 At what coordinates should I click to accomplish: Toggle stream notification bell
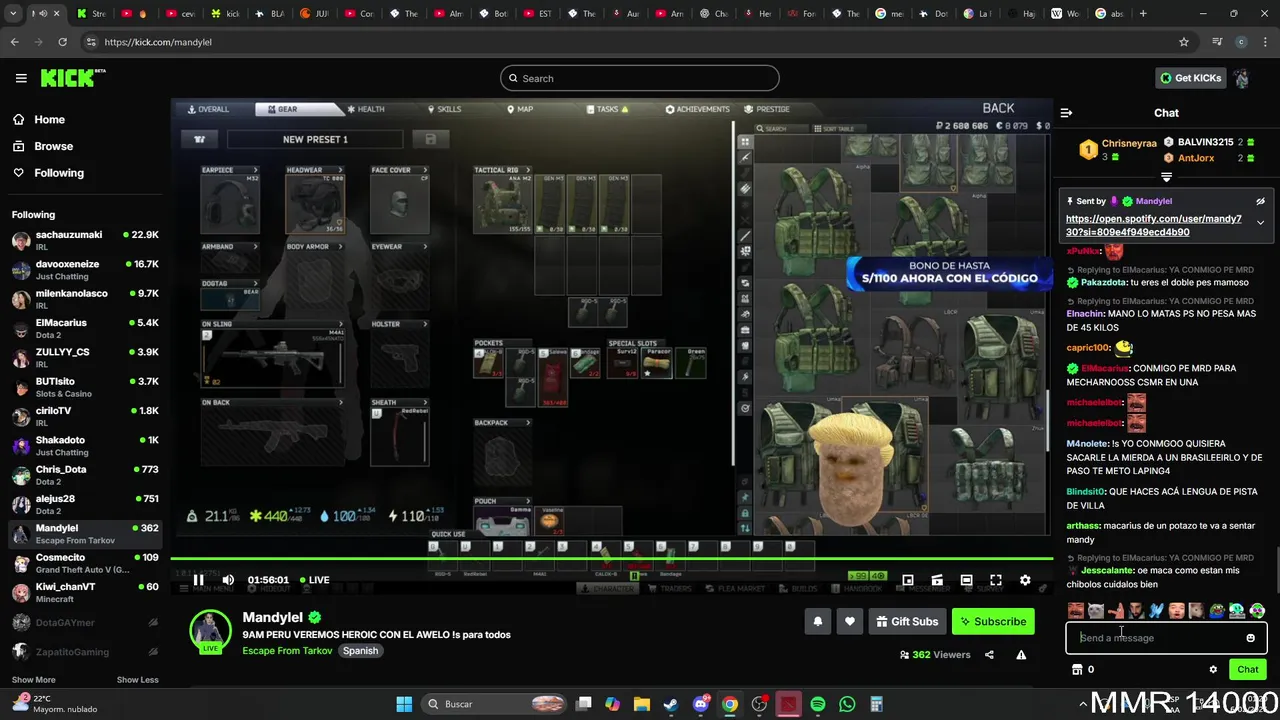[x=818, y=621]
